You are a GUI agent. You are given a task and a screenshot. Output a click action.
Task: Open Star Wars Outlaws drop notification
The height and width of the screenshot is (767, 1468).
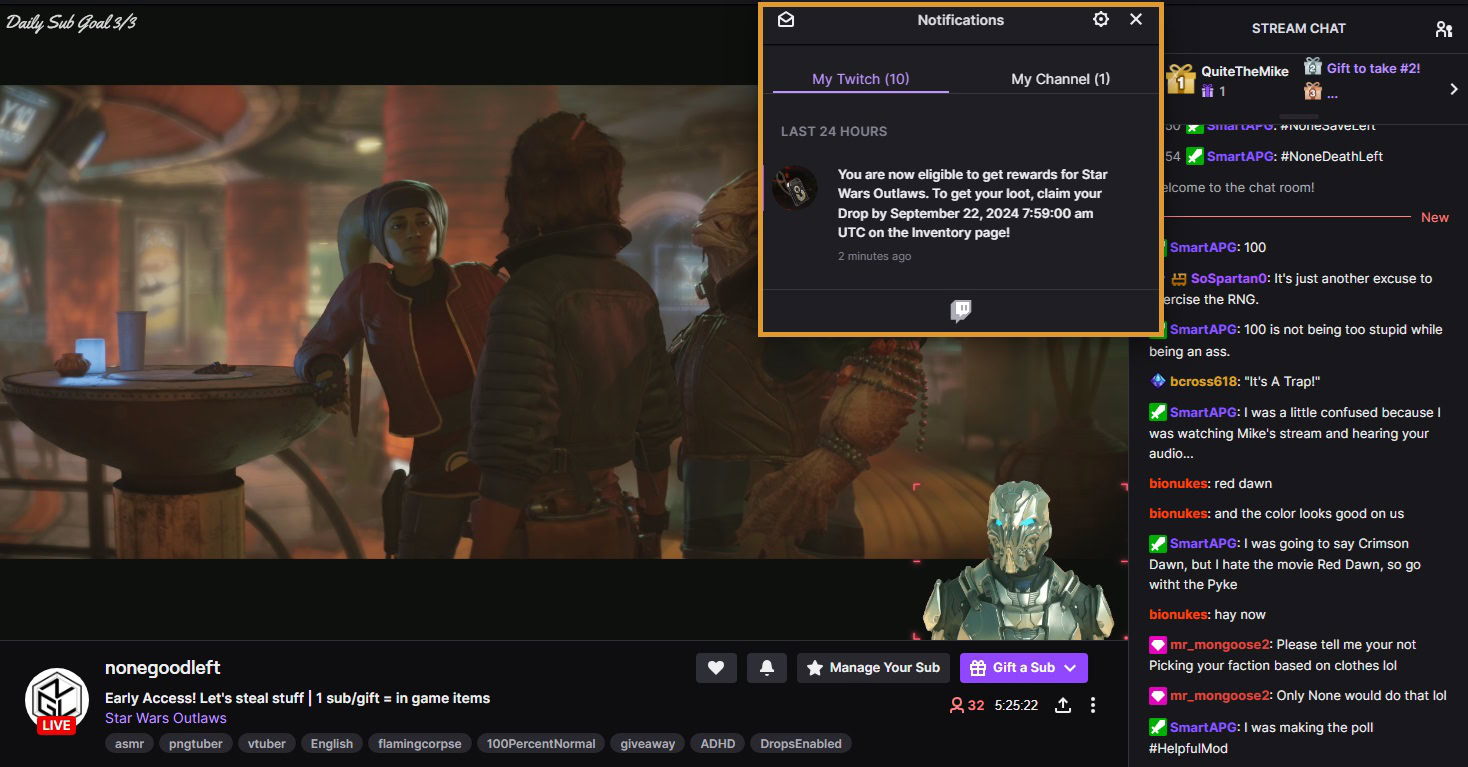tap(961, 215)
